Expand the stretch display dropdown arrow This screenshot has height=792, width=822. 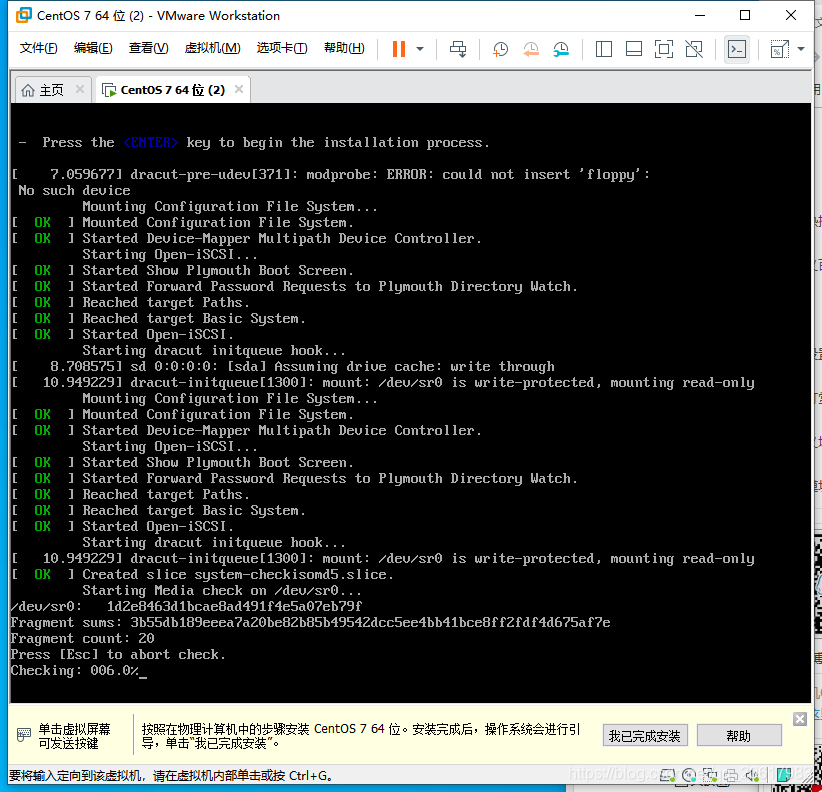click(x=801, y=49)
